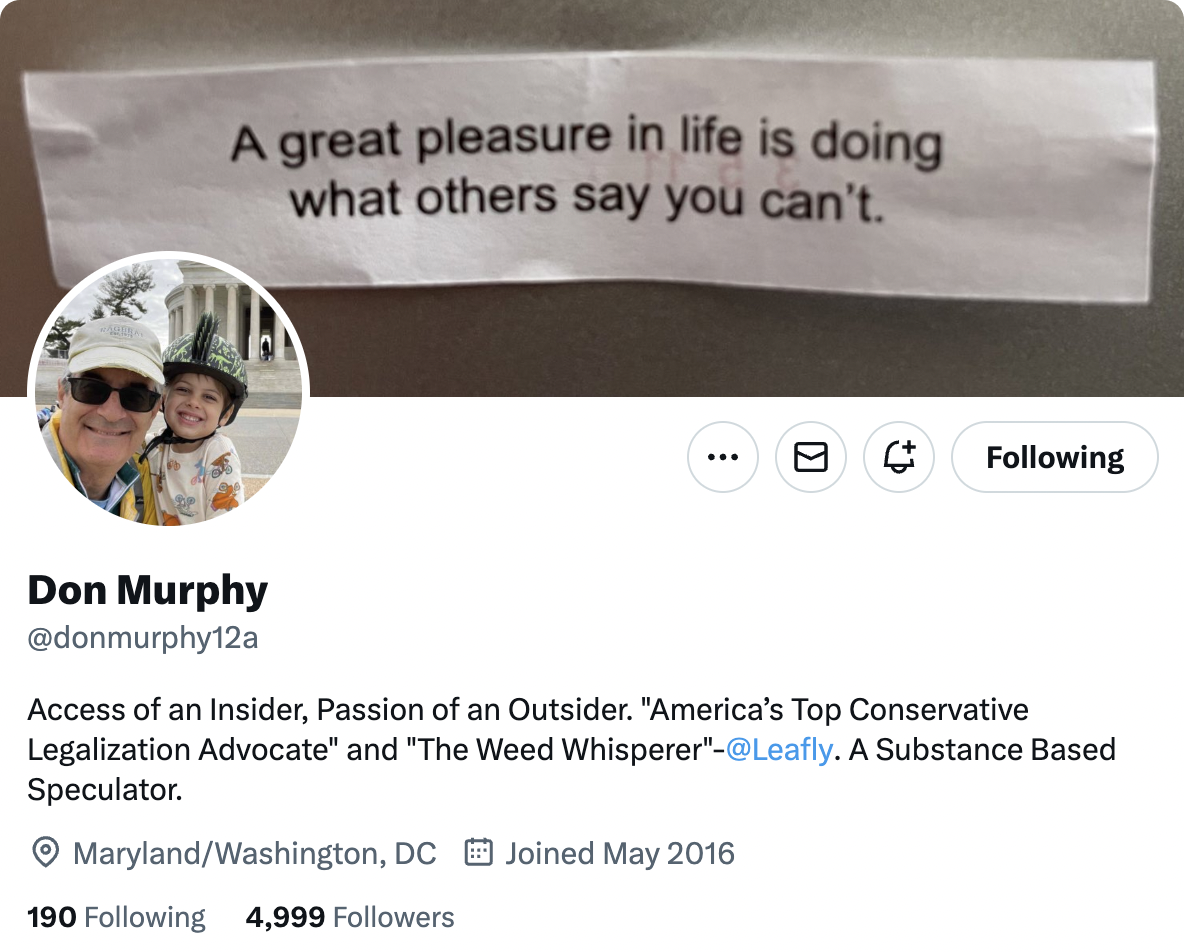Open the @Leafly mention link
This screenshot has width=1184, height=952.
tap(778, 750)
